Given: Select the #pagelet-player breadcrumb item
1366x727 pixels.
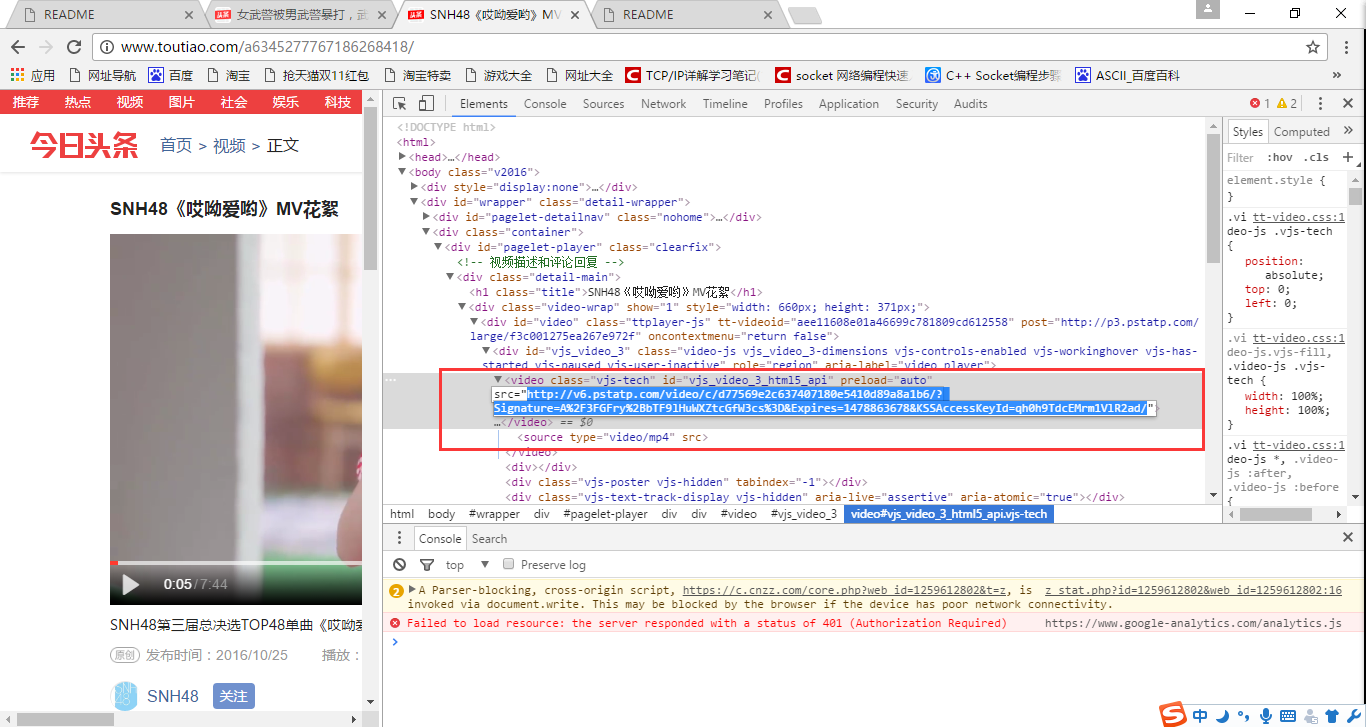Looking at the screenshot, I should point(605,514).
